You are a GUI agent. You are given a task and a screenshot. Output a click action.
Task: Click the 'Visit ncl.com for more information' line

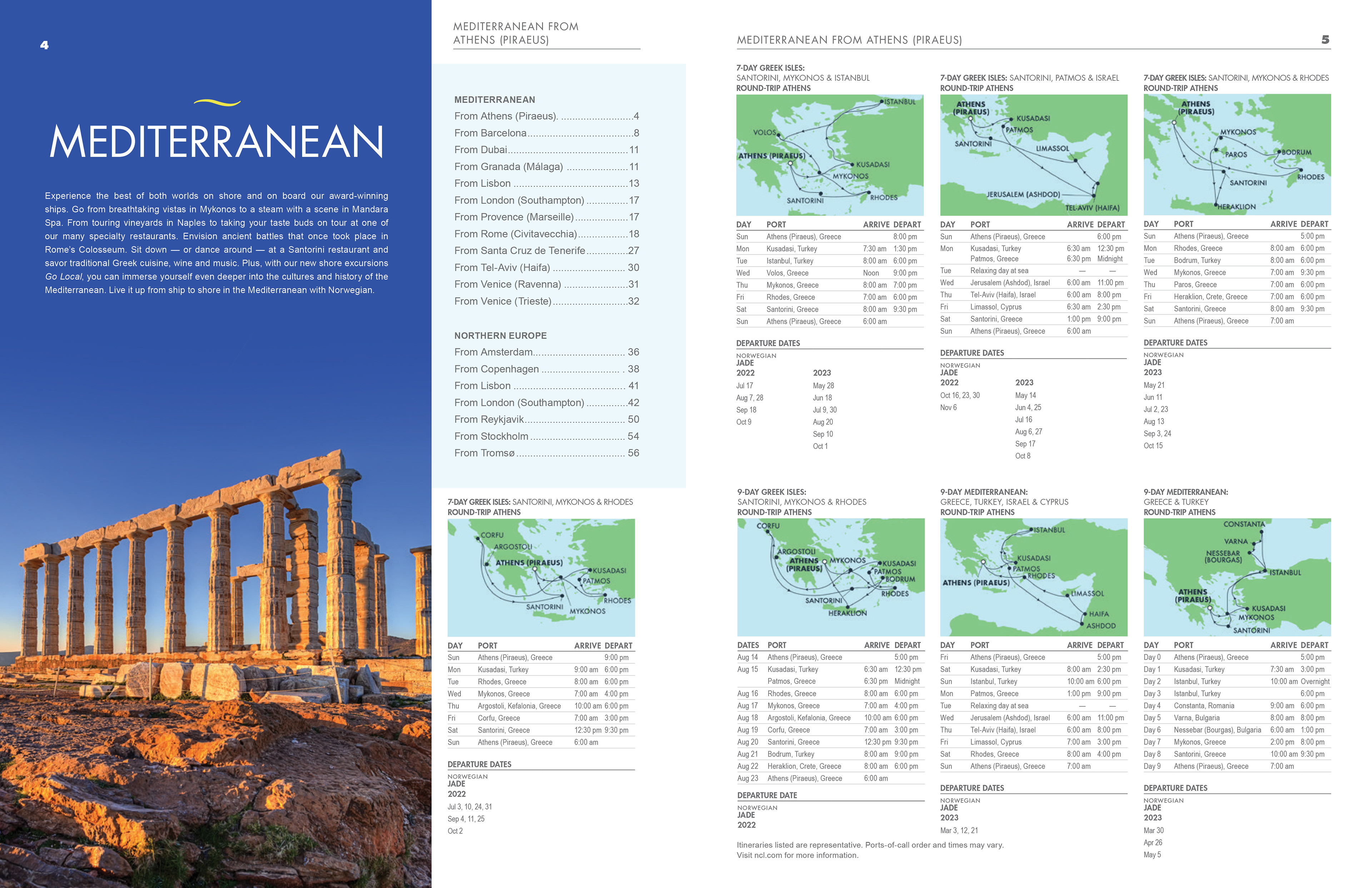[798, 856]
